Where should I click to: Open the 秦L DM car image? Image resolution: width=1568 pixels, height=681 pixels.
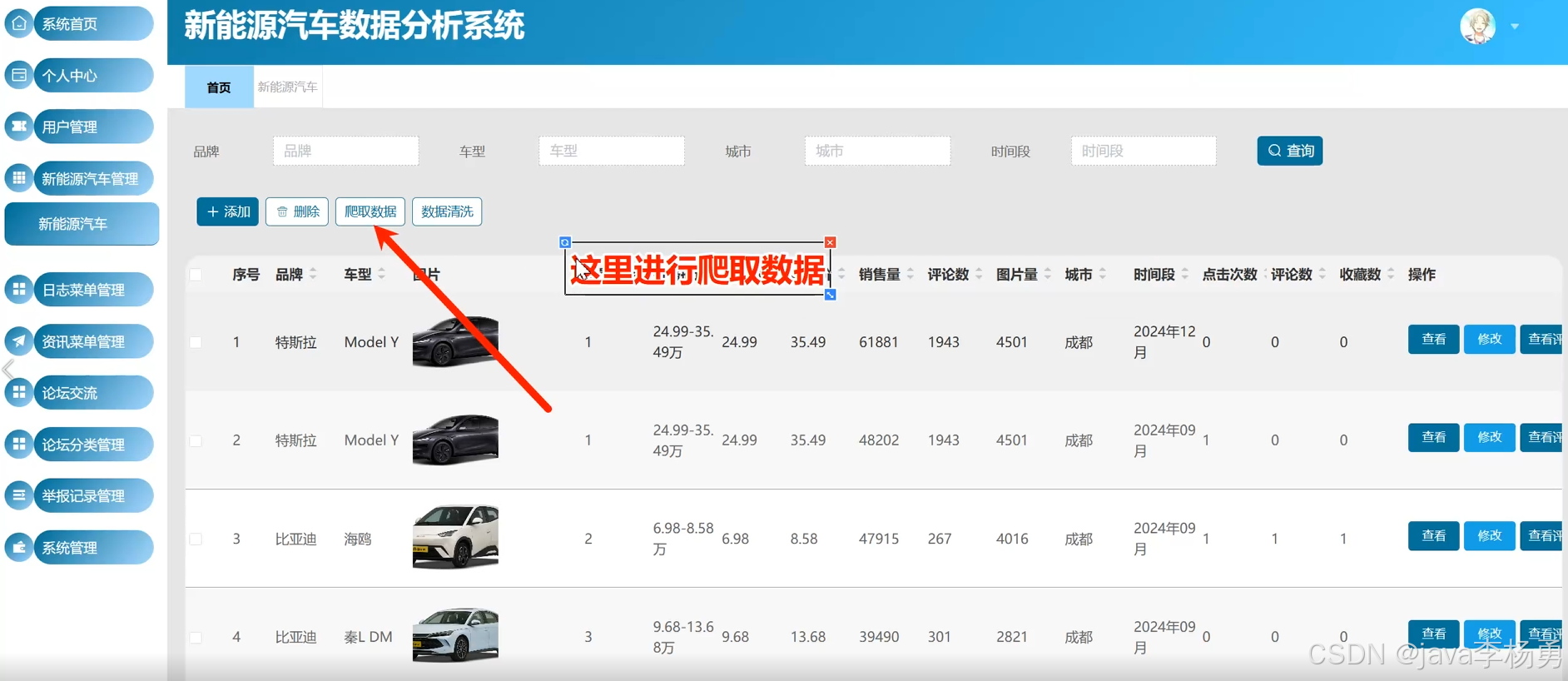[x=455, y=634]
